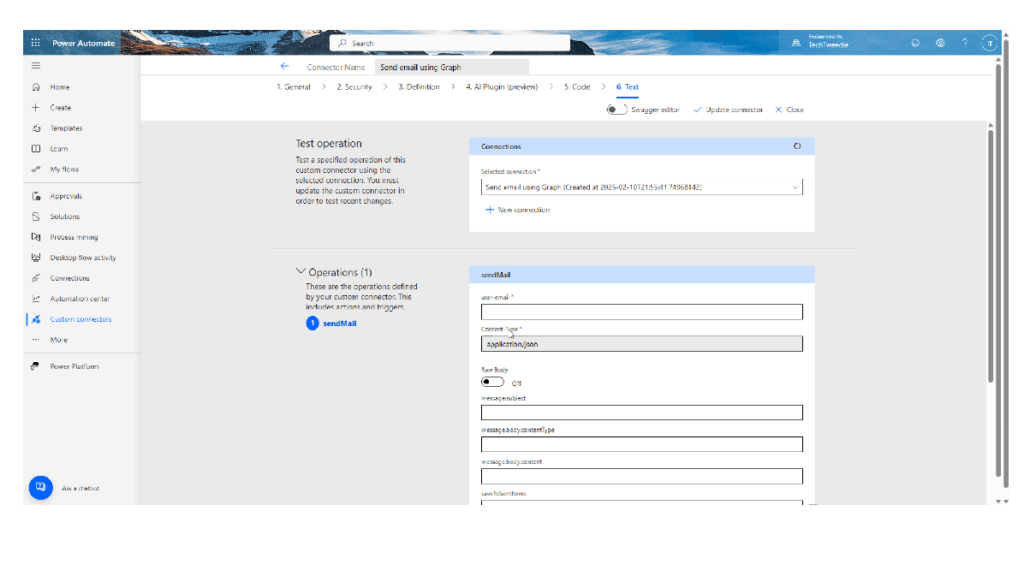Viewport: 1024px width, 588px height.
Task: Collapse the left navigation hamburger menu
Action: point(36,65)
